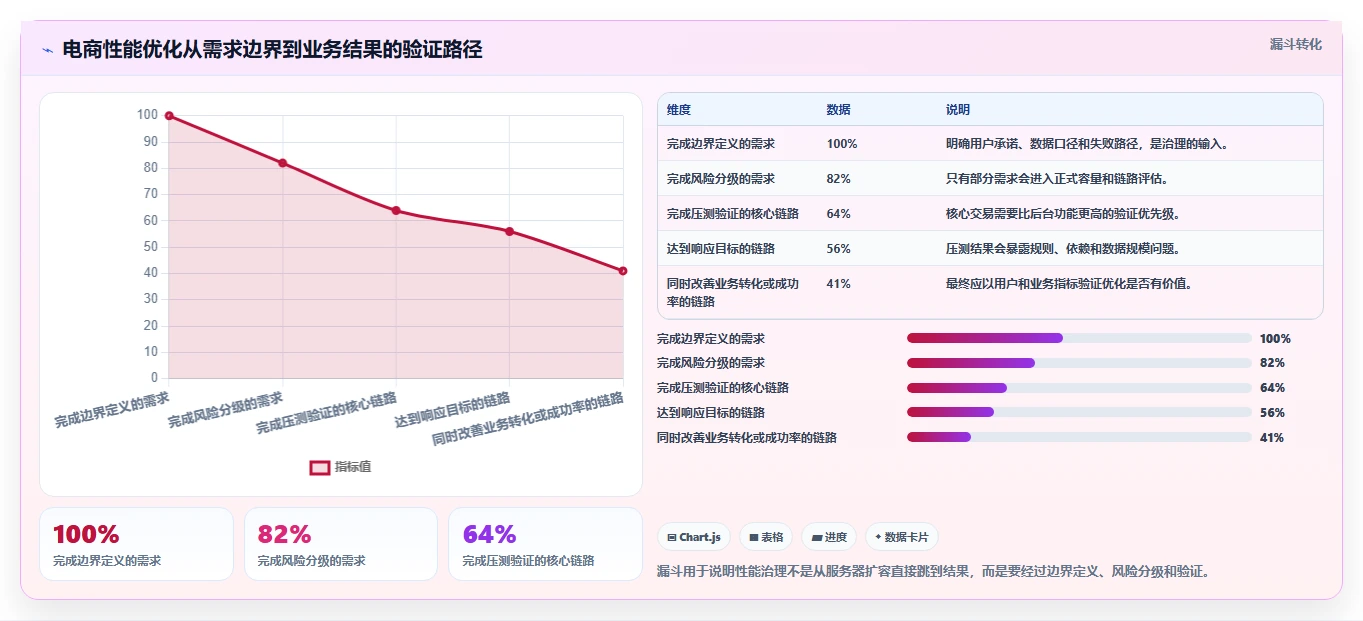Click the 82% value in the table
Viewport: 1363px width, 621px height.
(839, 179)
